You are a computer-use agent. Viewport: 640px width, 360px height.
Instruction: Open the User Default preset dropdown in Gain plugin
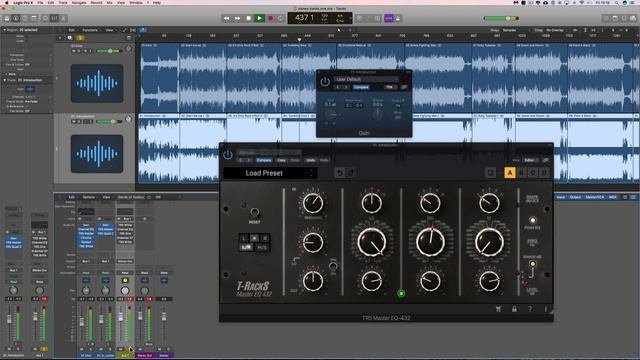[366, 79]
